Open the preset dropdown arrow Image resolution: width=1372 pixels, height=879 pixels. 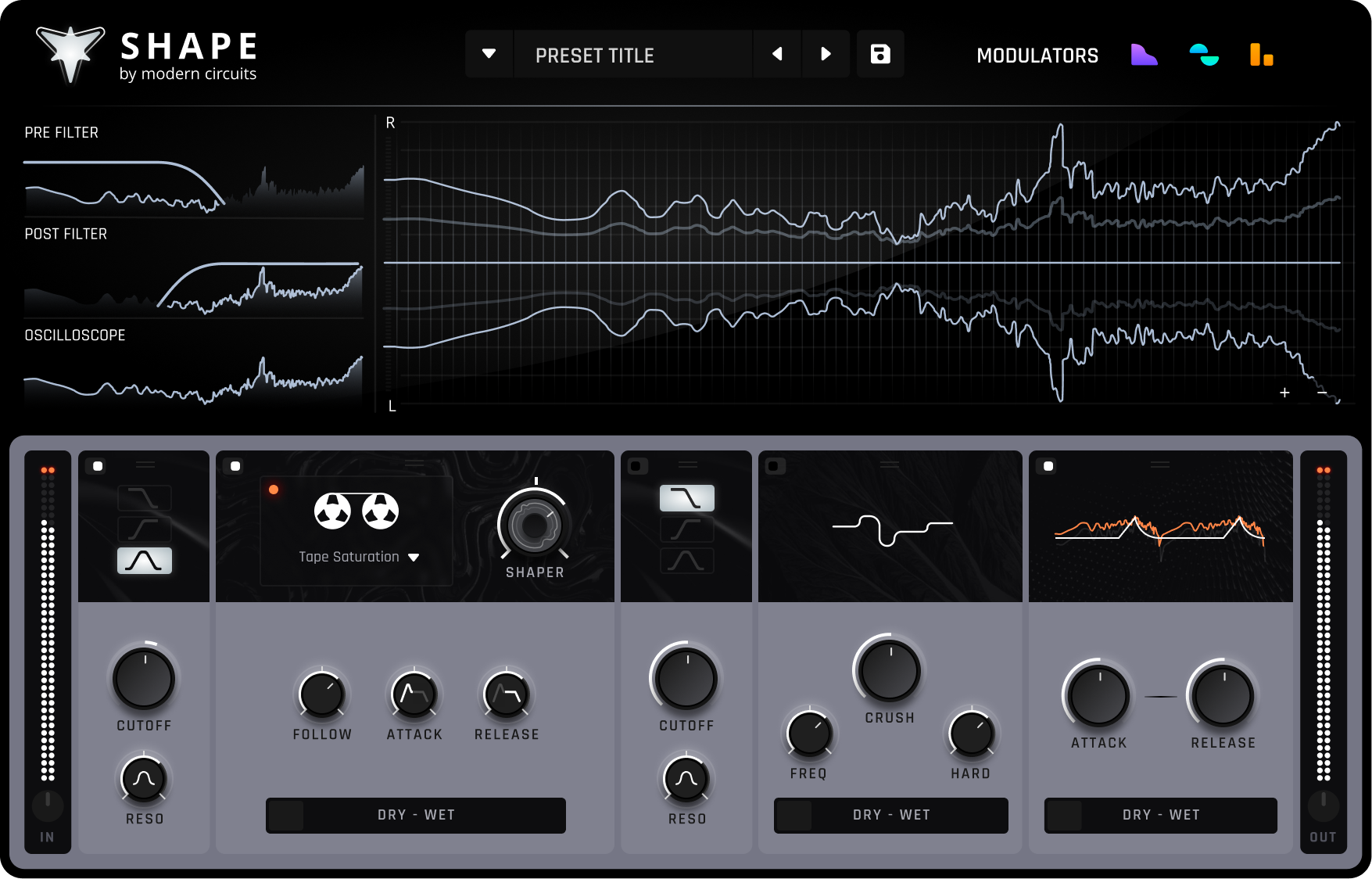489,54
